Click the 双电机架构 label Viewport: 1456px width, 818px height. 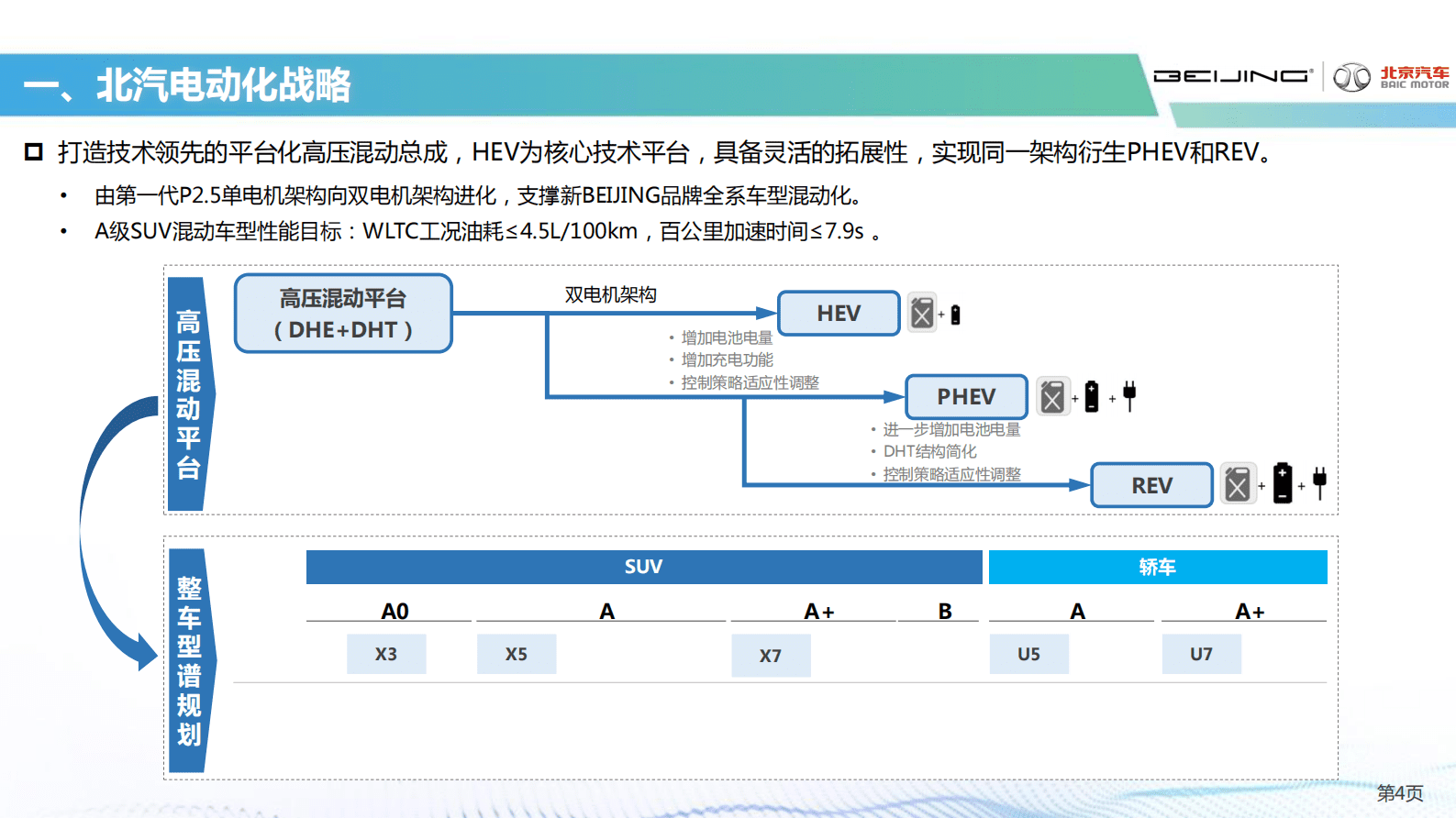(x=610, y=294)
